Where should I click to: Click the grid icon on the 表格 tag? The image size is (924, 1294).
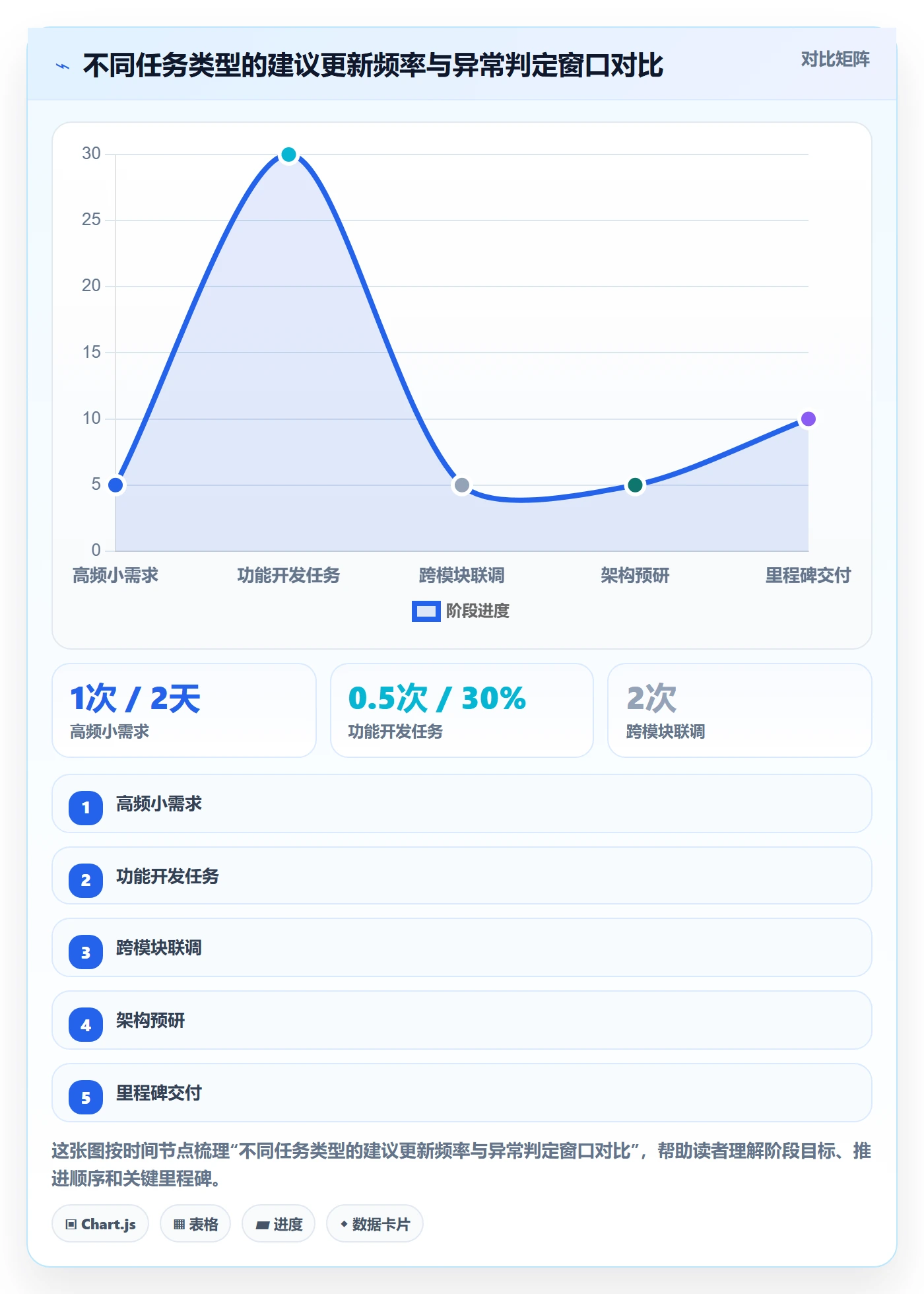(179, 1225)
